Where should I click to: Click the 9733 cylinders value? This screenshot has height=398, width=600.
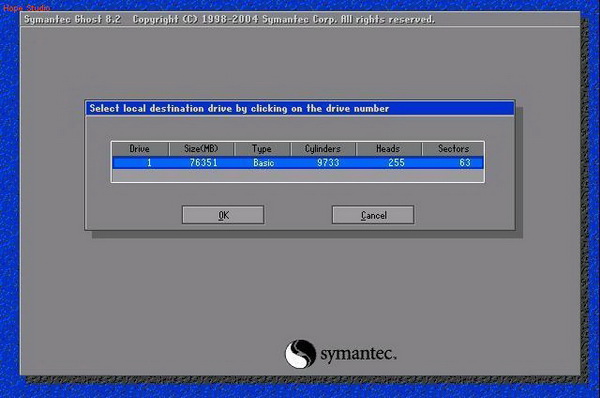coord(328,163)
